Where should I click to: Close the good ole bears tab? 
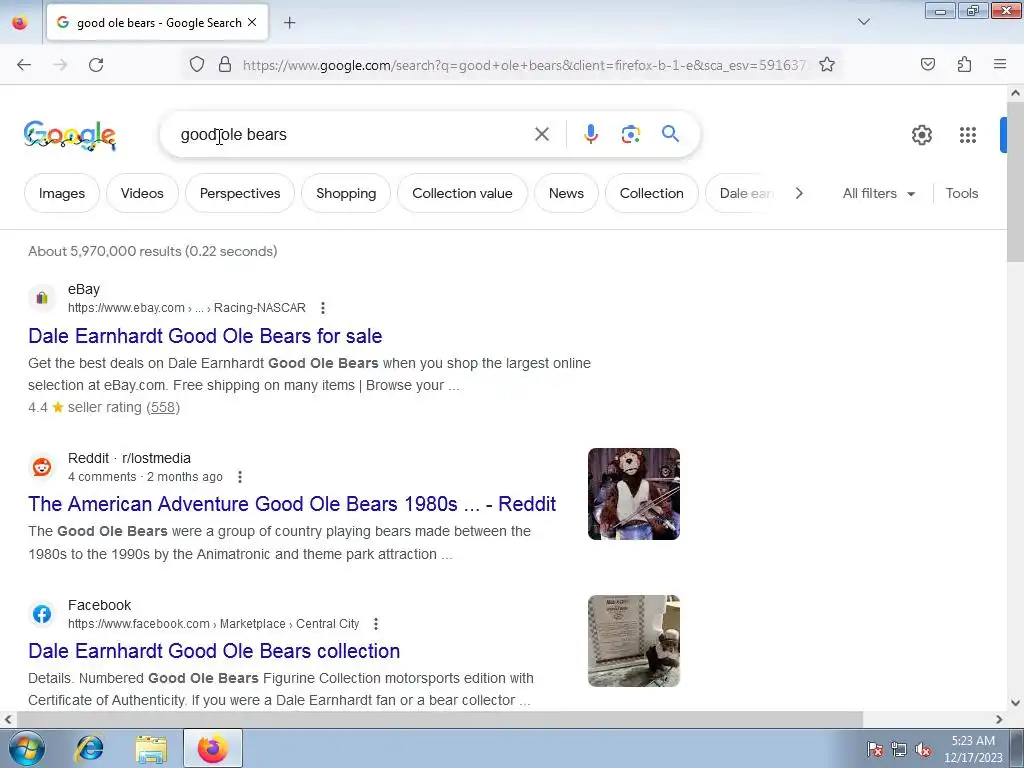(x=252, y=22)
